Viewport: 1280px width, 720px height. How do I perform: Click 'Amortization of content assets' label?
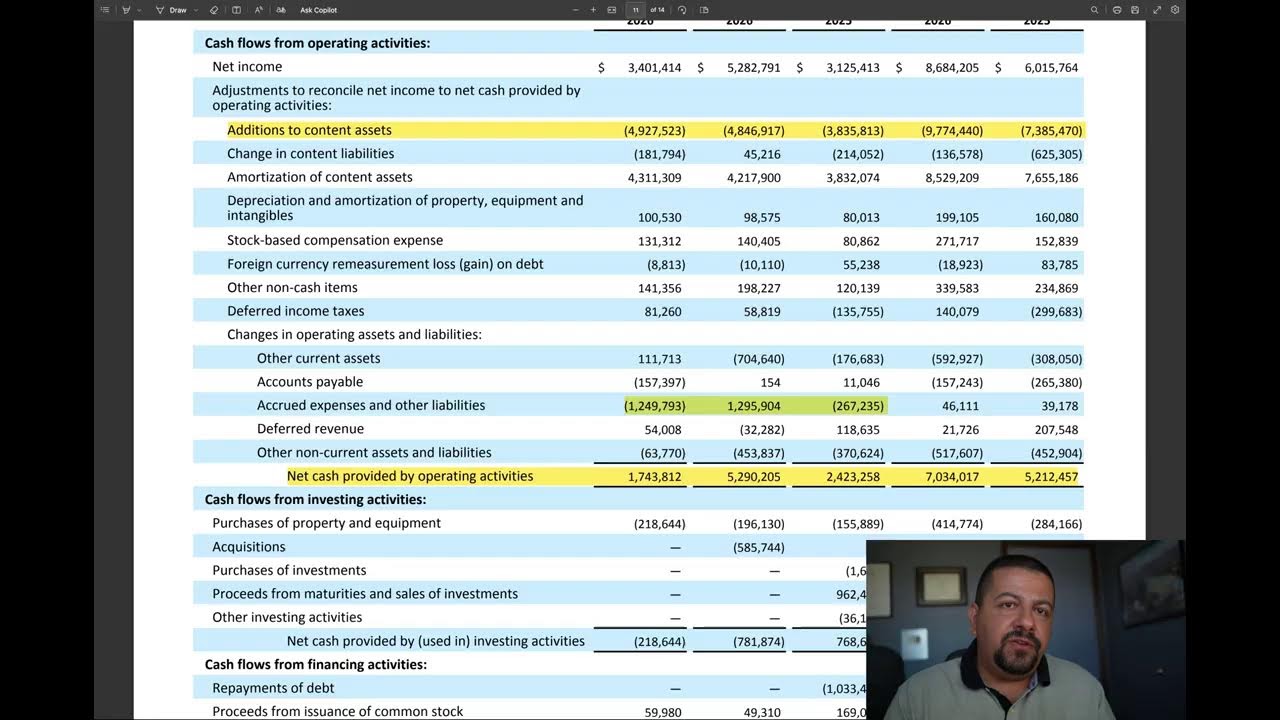(320, 177)
